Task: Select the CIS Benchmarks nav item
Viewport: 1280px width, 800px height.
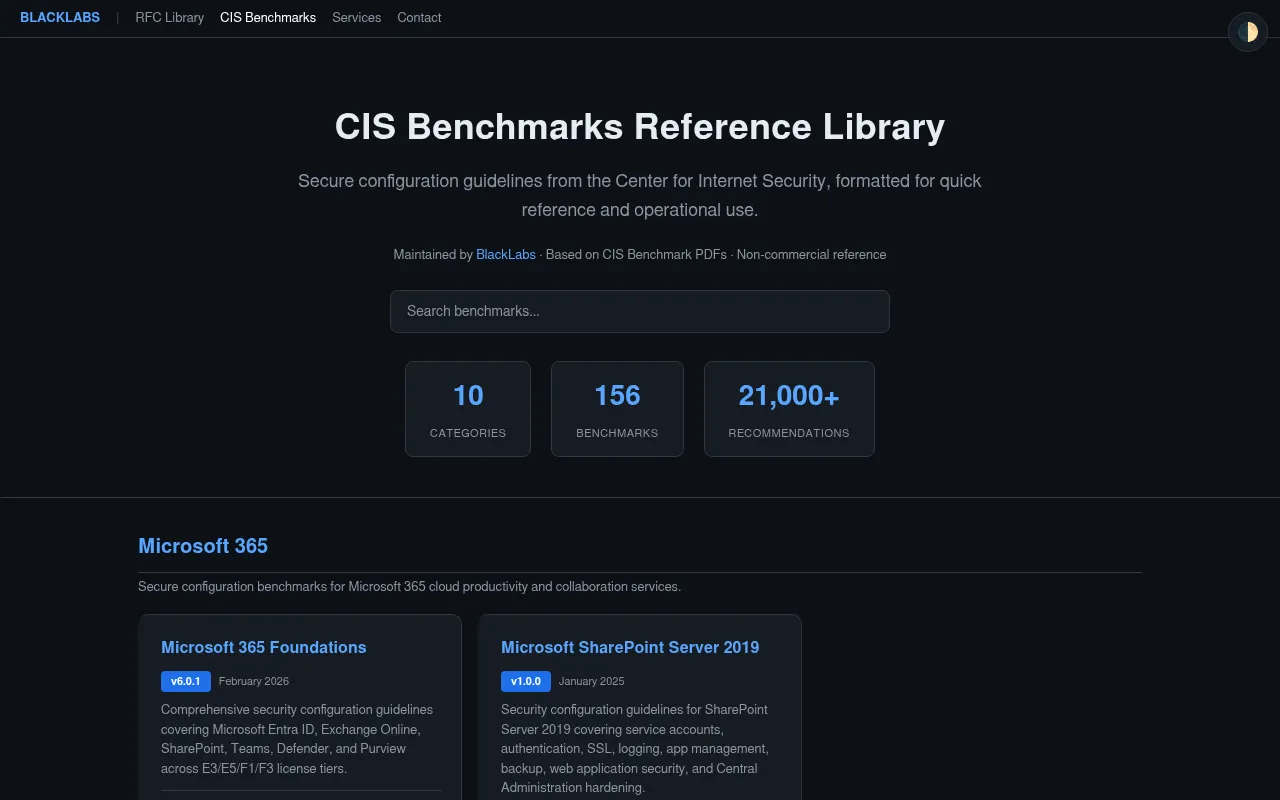Action: tap(268, 18)
